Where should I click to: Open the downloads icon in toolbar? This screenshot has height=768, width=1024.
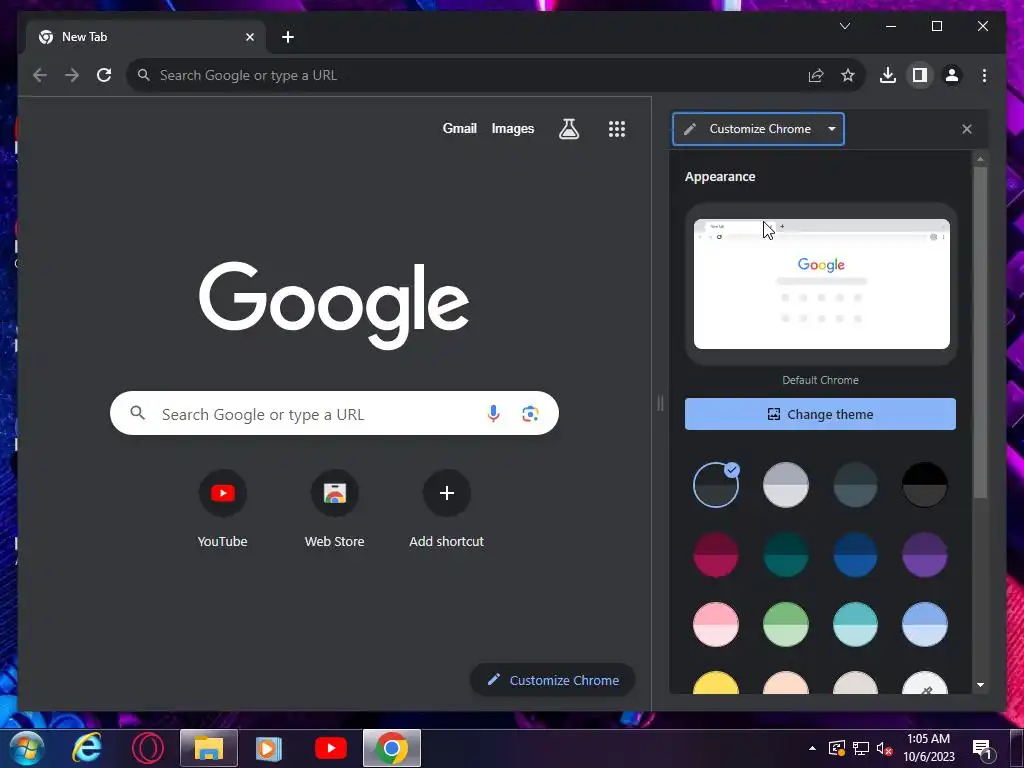888,75
